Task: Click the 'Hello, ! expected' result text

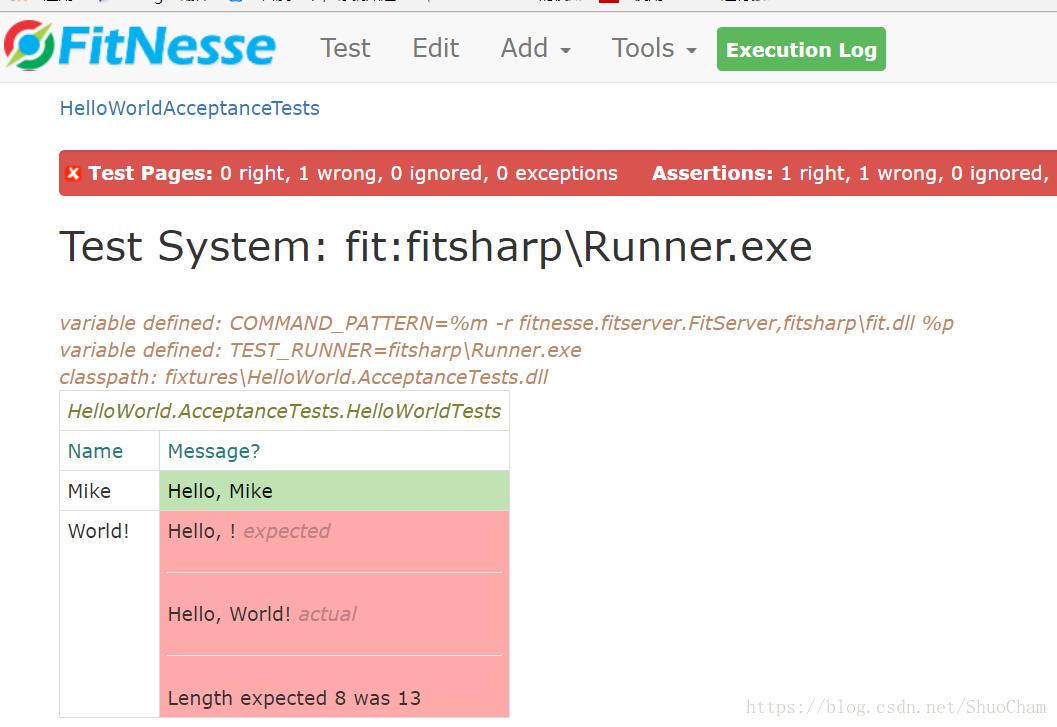Action: [249, 531]
